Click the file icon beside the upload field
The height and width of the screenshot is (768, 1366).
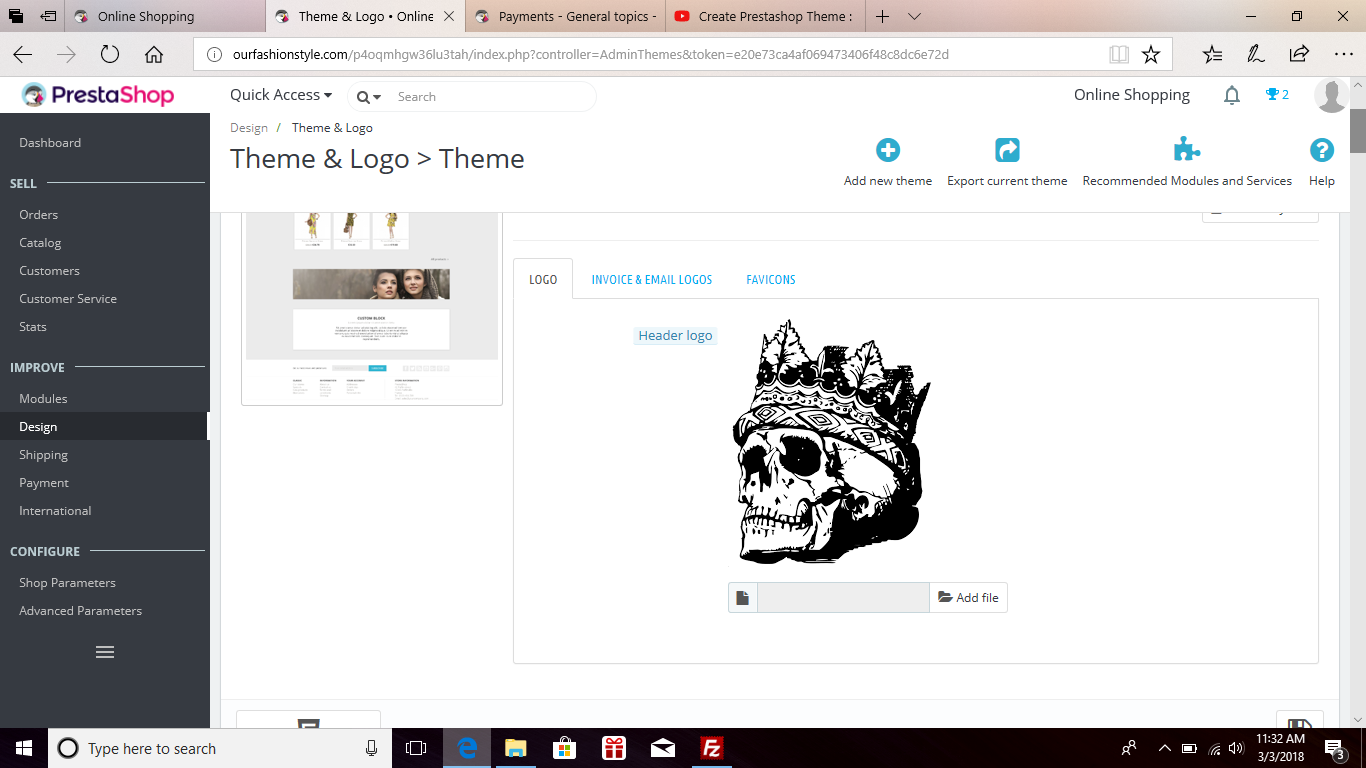pyautogui.click(x=743, y=598)
